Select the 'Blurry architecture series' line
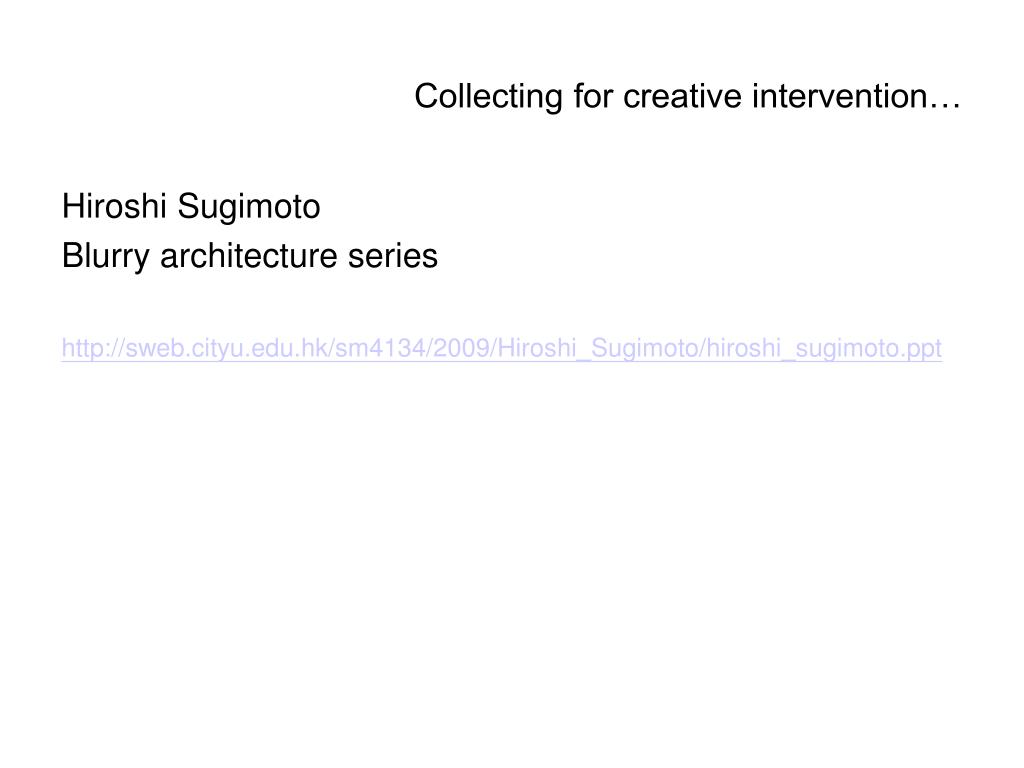Screen dimensions: 1024x768 (x=249, y=256)
